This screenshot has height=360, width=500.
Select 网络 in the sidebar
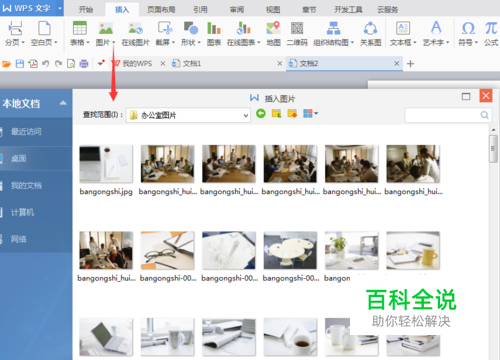click(x=36, y=239)
